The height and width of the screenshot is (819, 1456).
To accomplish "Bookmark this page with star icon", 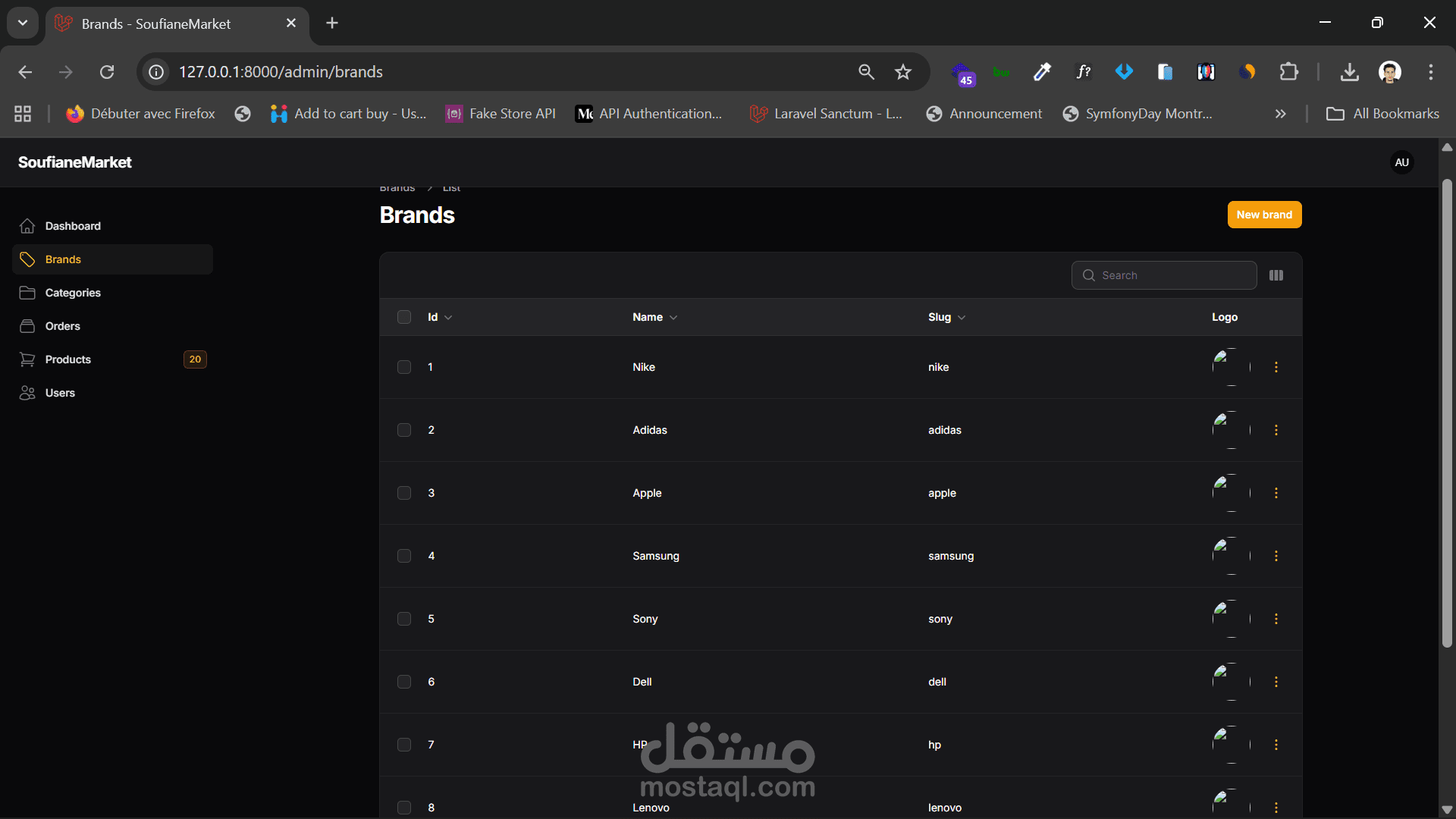I will (902, 72).
